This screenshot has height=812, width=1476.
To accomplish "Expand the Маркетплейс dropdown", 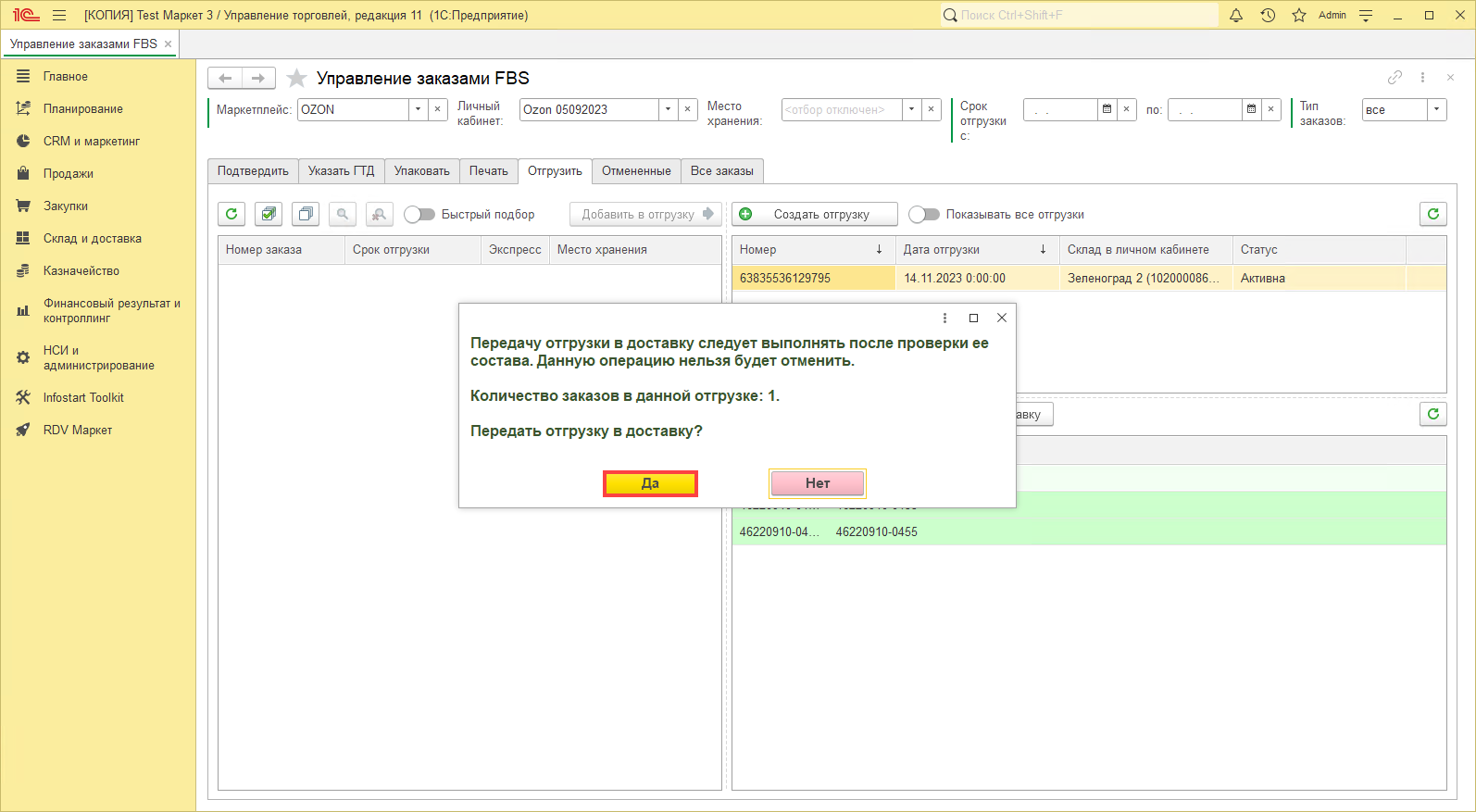I will [x=418, y=109].
